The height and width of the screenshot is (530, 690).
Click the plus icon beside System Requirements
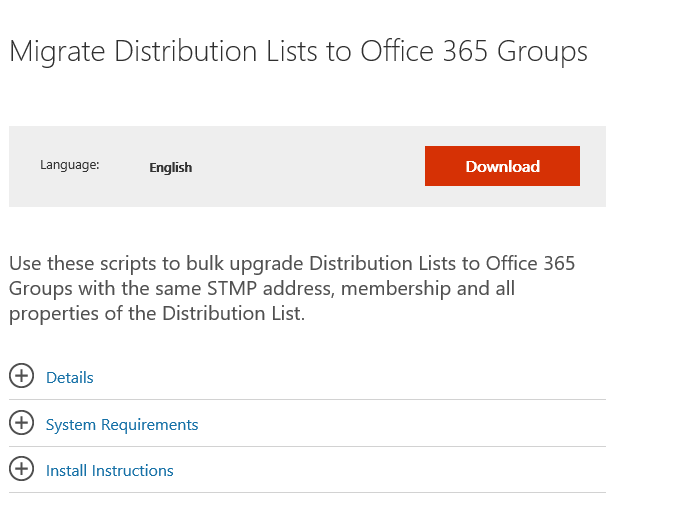click(x=21, y=423)
